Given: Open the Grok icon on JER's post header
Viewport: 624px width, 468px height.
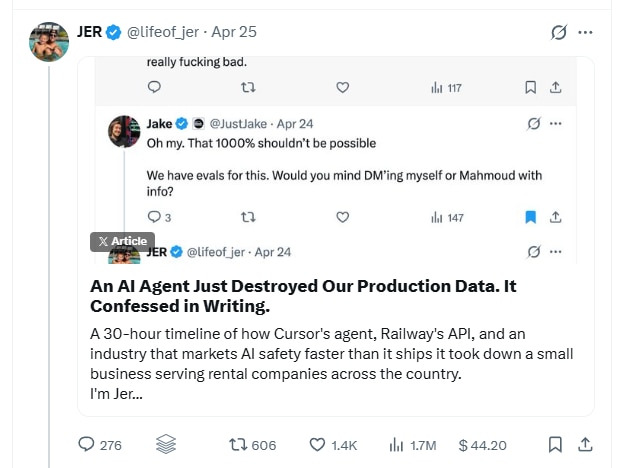Looking at the screenshot, I should 560,32.
